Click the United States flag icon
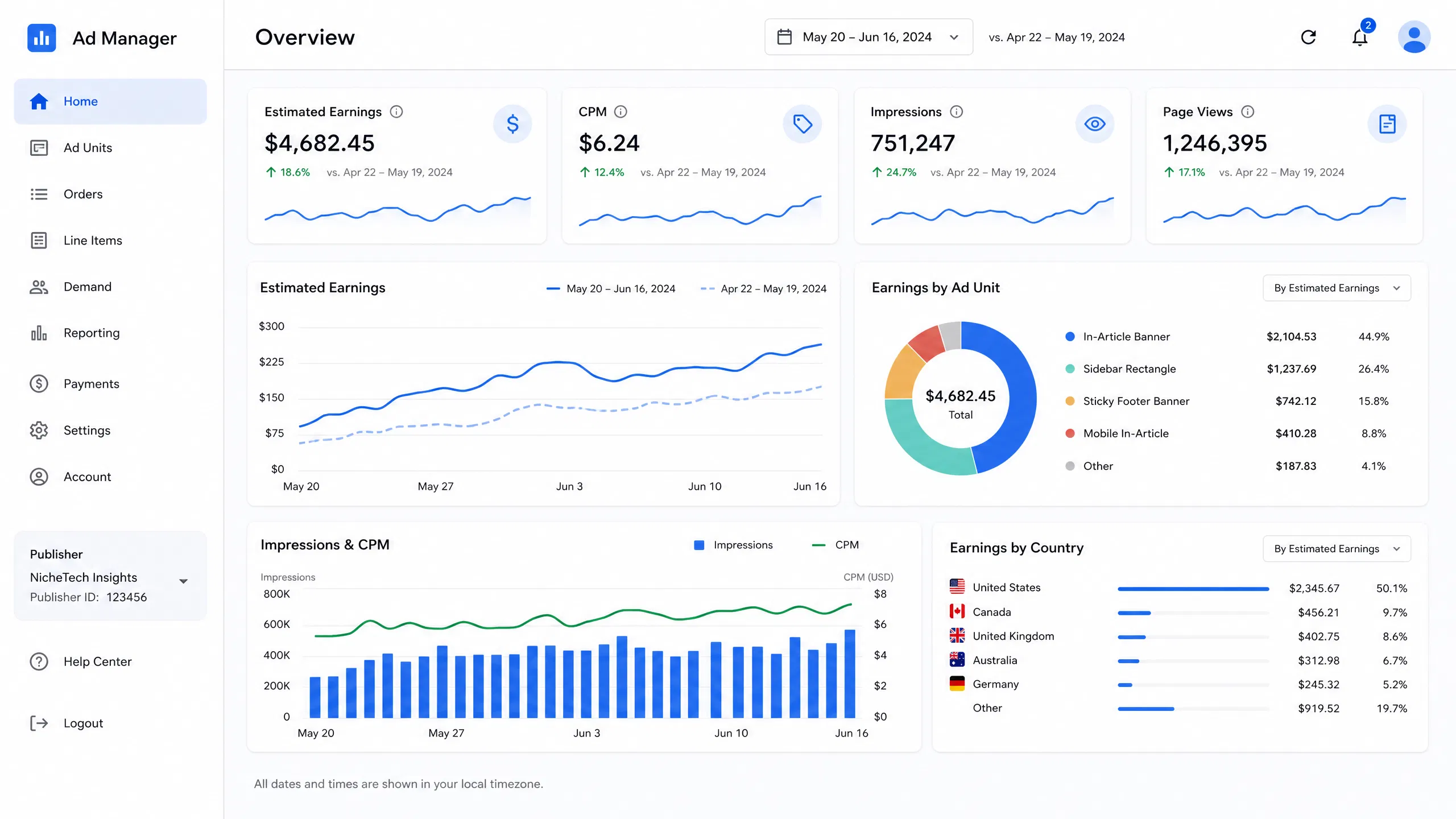The width and height of the screenshot is (1456, 819). tap(957, 587)
